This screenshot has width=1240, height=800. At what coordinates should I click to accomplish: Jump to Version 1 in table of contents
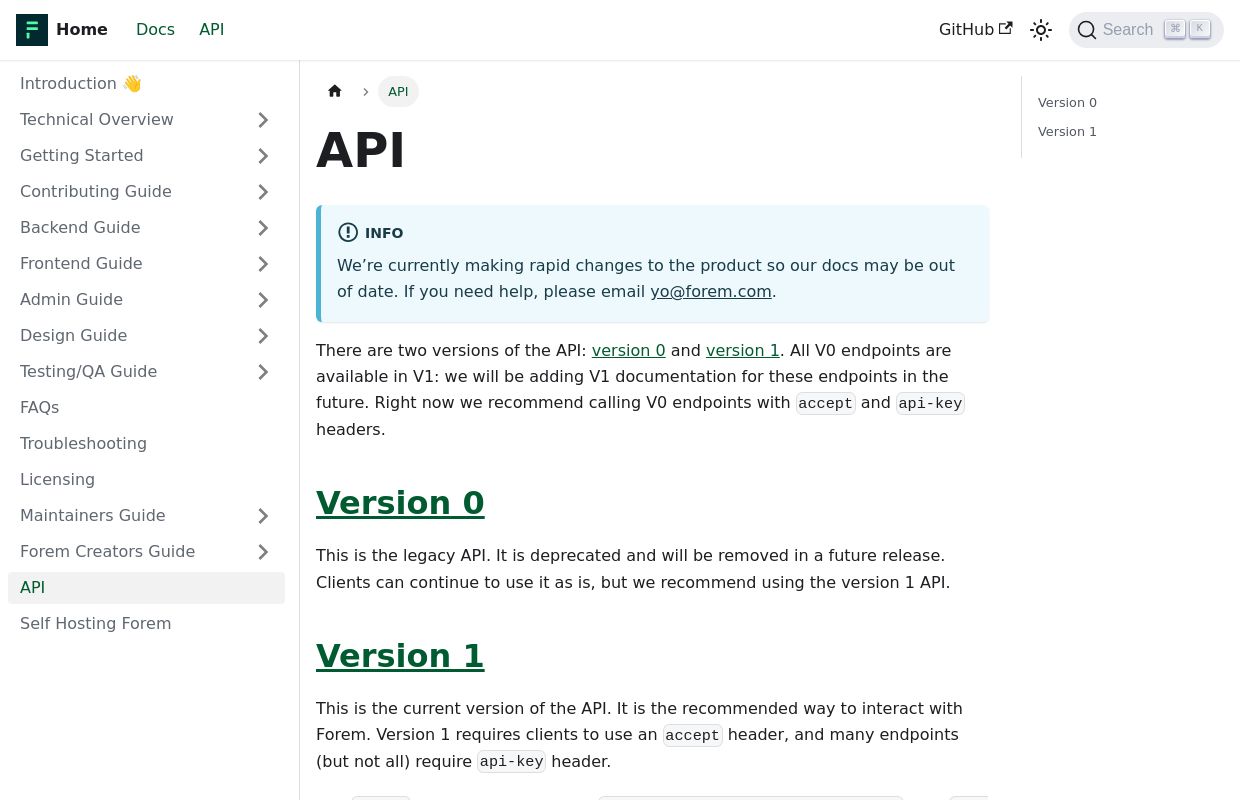tap(1067, 132)
